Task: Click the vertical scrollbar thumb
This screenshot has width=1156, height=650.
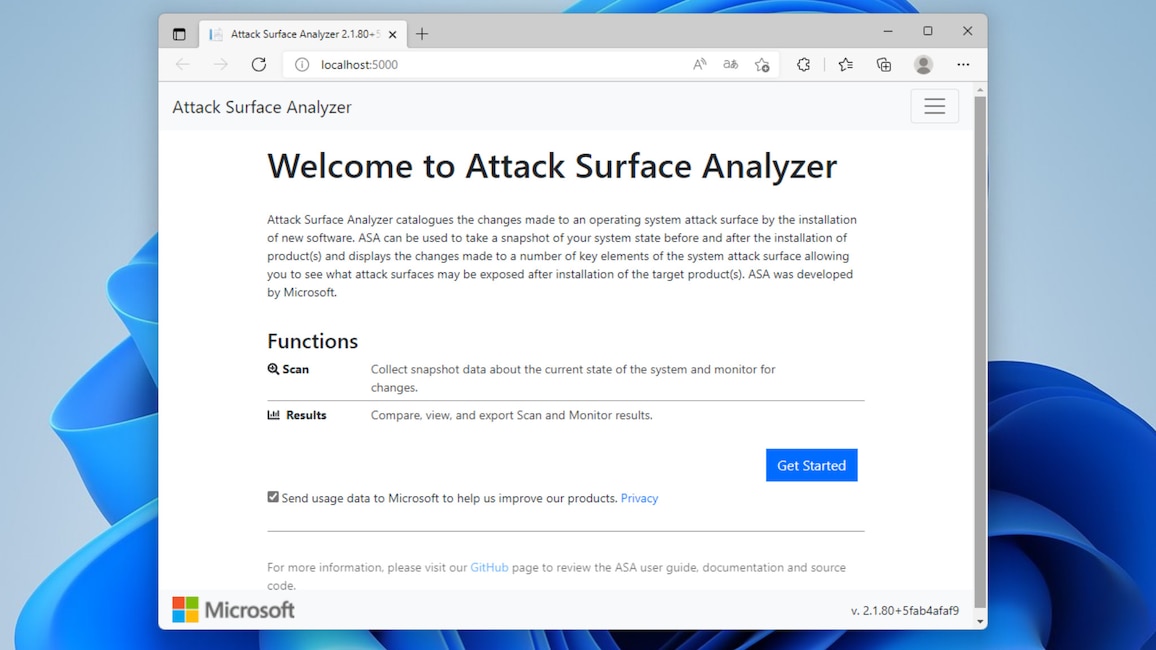Action: click(x=980, y=352)
